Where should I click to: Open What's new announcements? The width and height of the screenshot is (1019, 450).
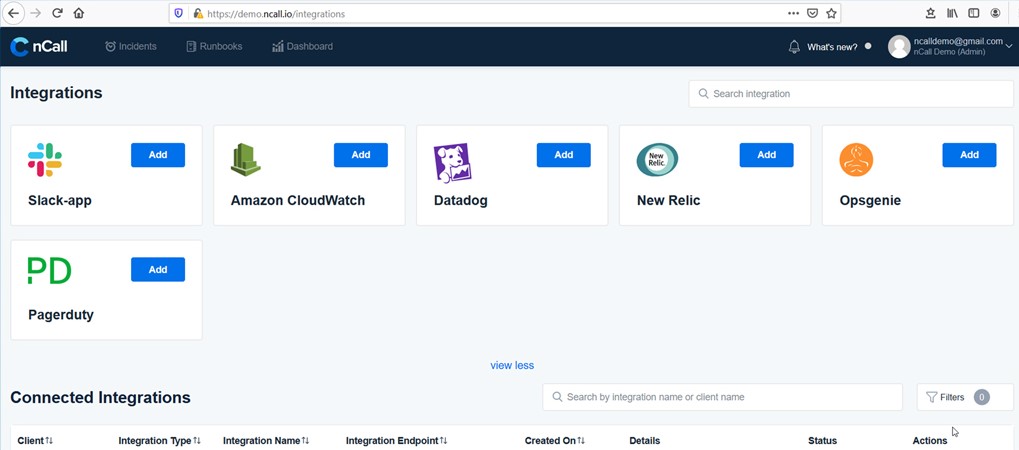(x=832, y=47)
